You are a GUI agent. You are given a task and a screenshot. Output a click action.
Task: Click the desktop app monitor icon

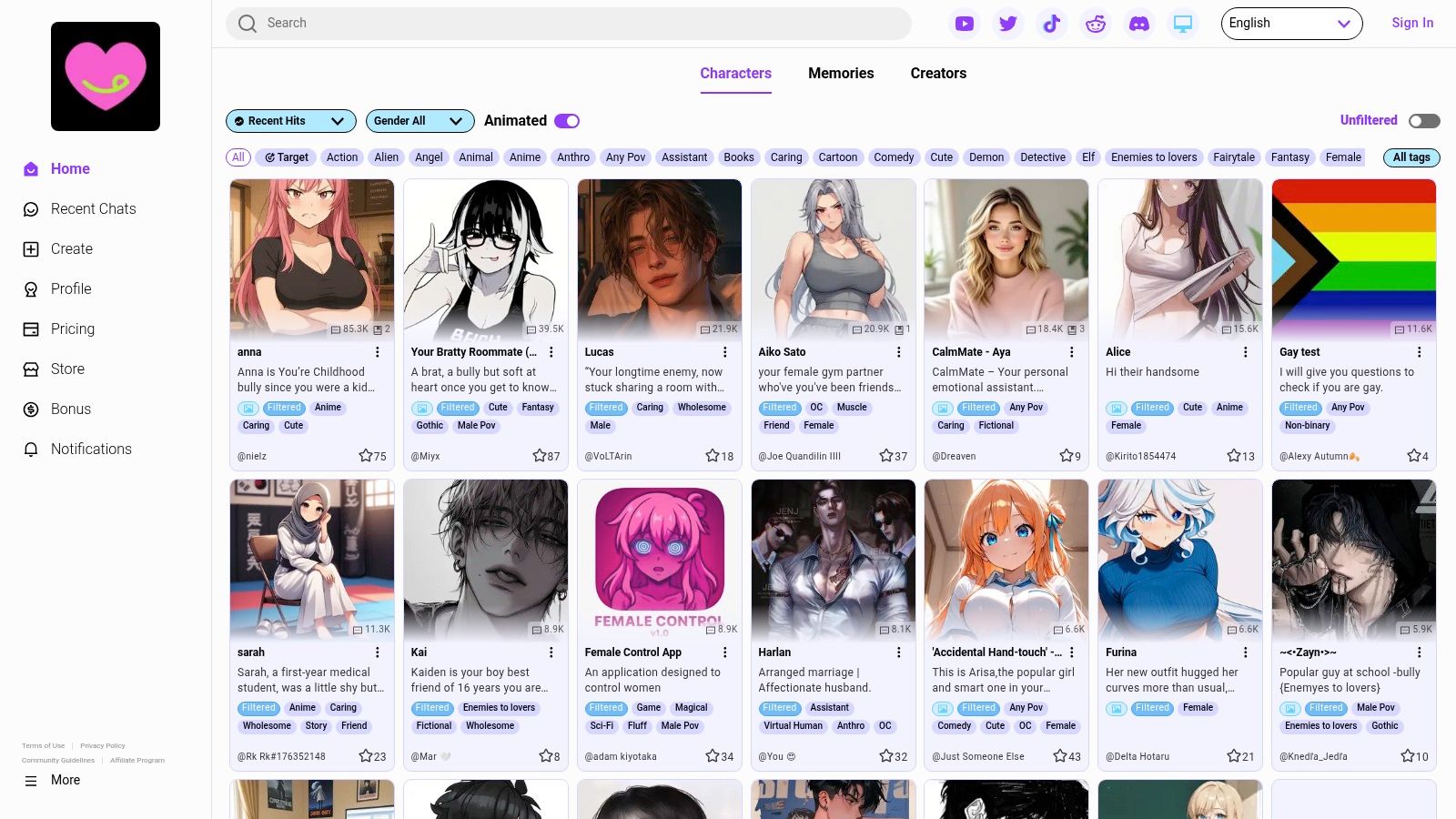pyautogui.click(x=1183, y=24)
